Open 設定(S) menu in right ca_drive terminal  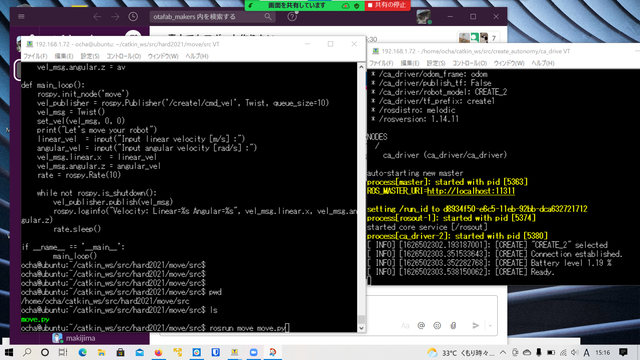[436, 63]
